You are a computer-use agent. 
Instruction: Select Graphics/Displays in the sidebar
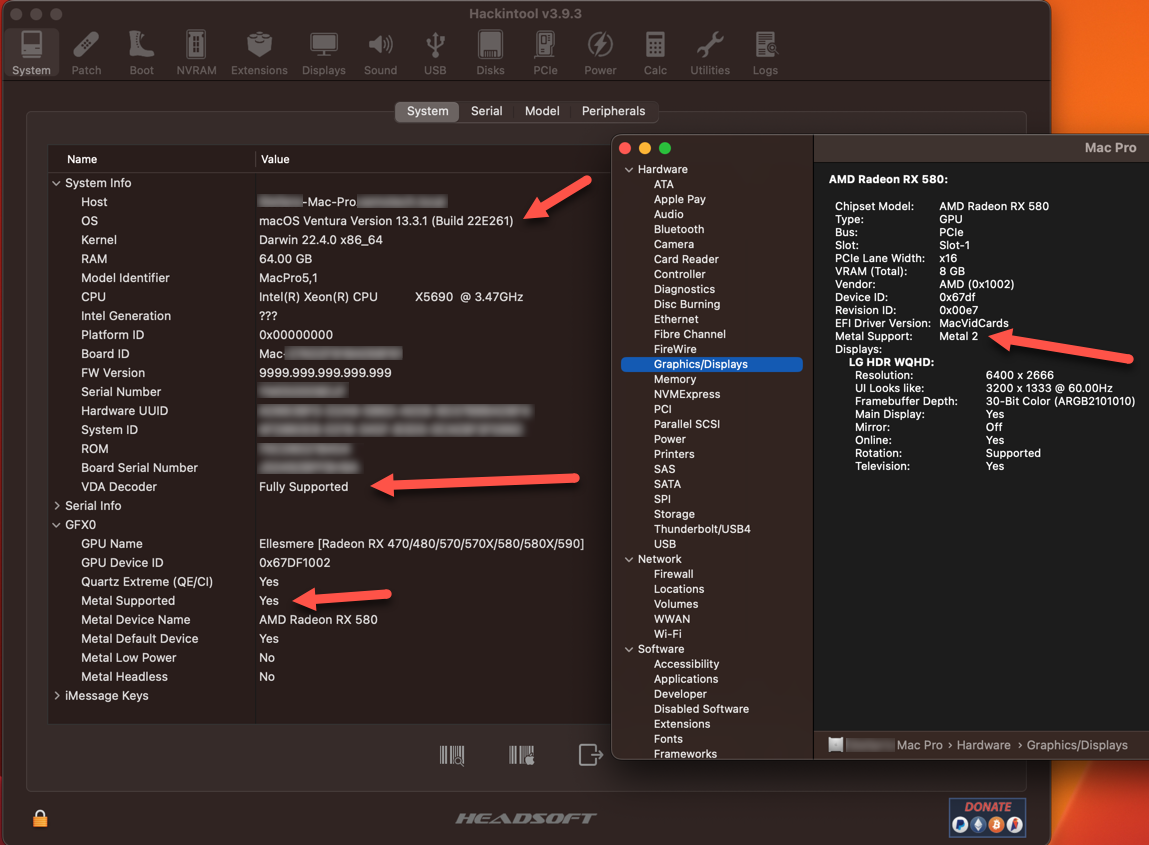click(x=712, y=364)
